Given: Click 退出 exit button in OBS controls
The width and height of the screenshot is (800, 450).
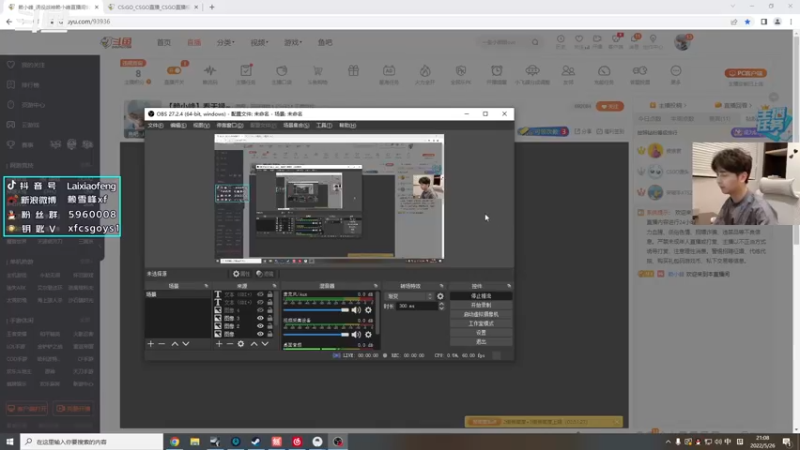Looking at the screenshot, I should [x=481, y=342].
